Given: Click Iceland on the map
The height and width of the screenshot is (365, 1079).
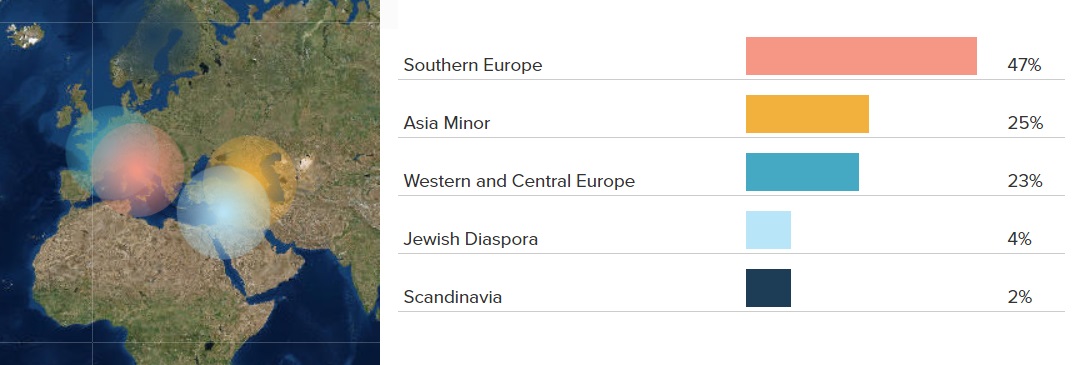Looking at the screenshot, I should click(25, 34).
